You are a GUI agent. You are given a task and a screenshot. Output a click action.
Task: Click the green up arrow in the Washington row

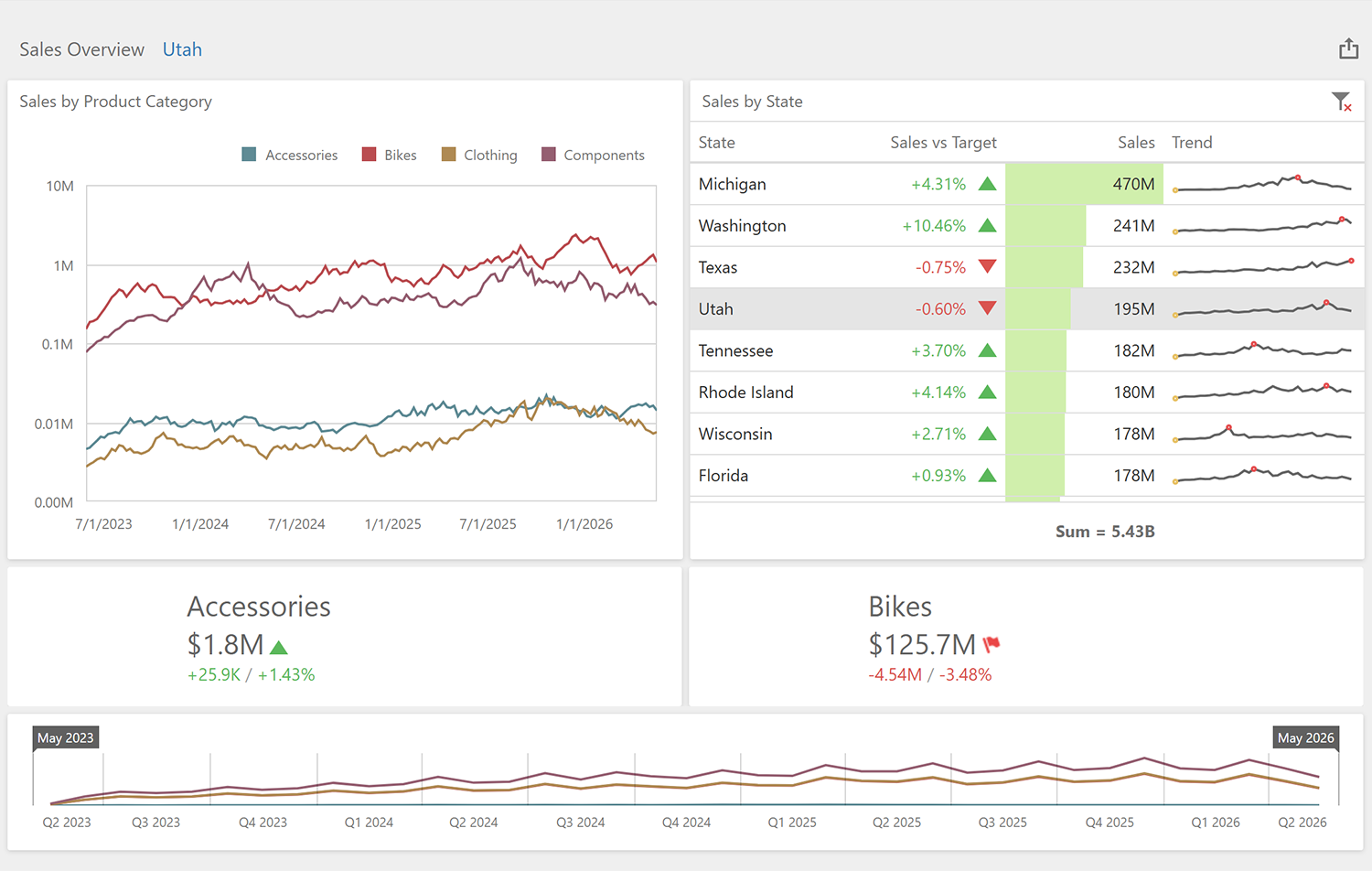tap(987, 225)
